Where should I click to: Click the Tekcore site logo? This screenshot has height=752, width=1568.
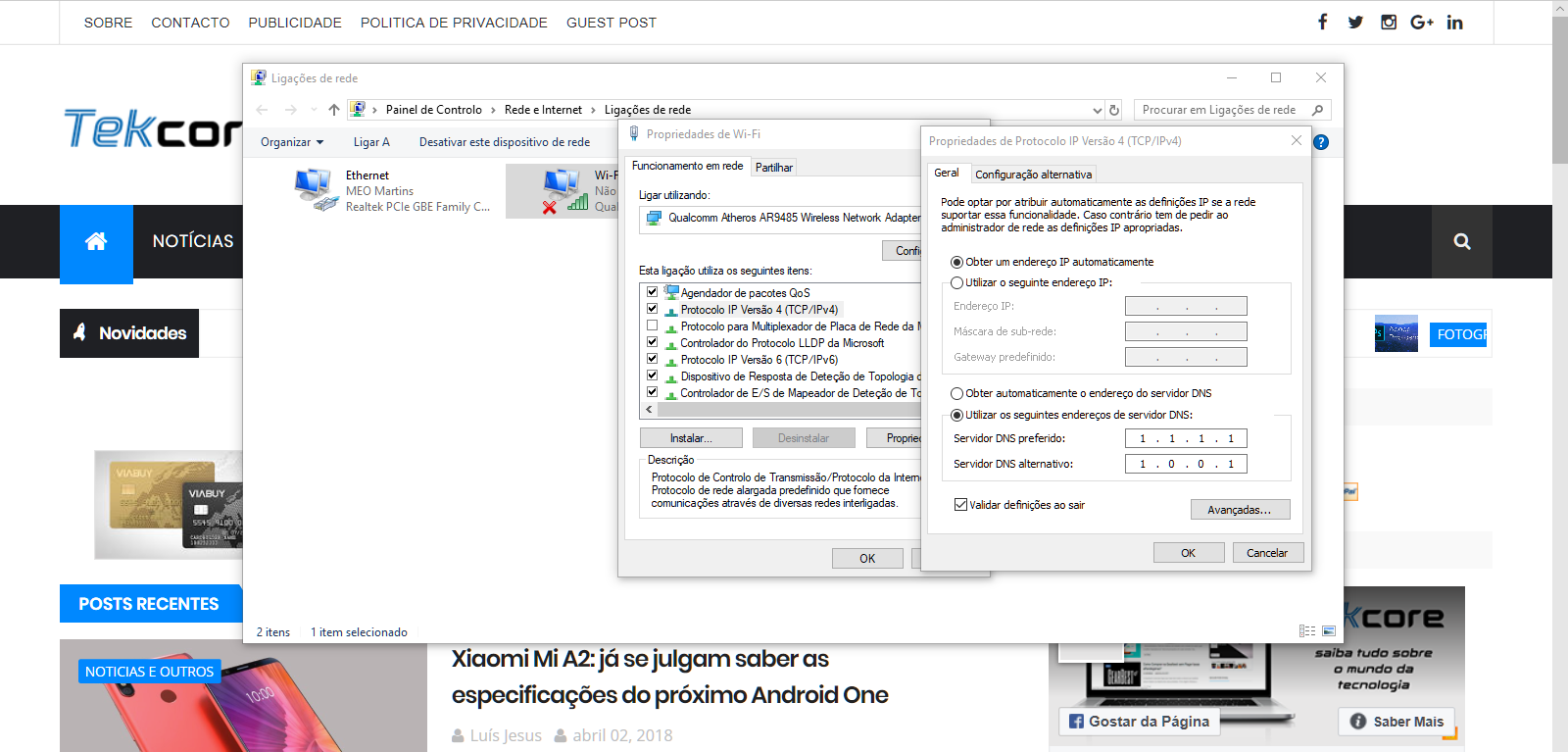[153, 128]
